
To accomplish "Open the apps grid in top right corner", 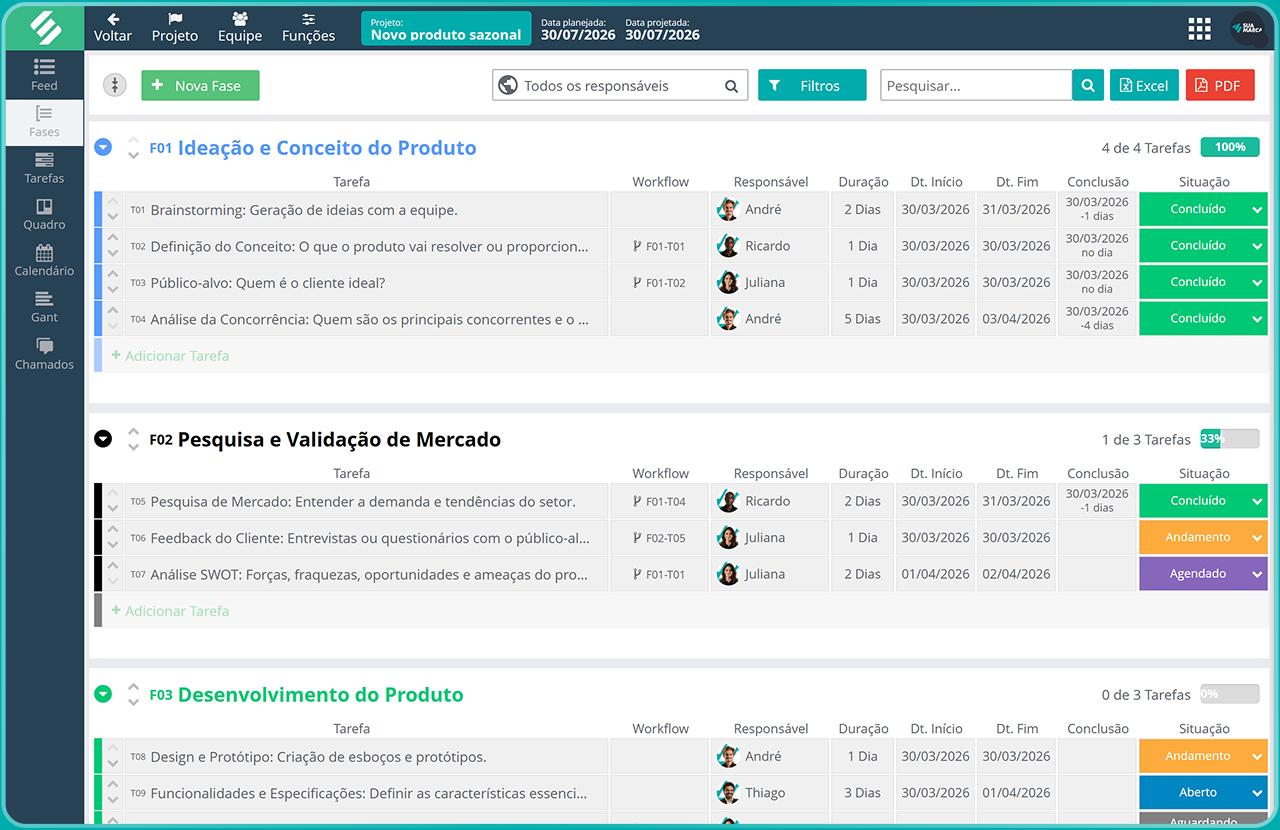I will (x=1199, y=28).
